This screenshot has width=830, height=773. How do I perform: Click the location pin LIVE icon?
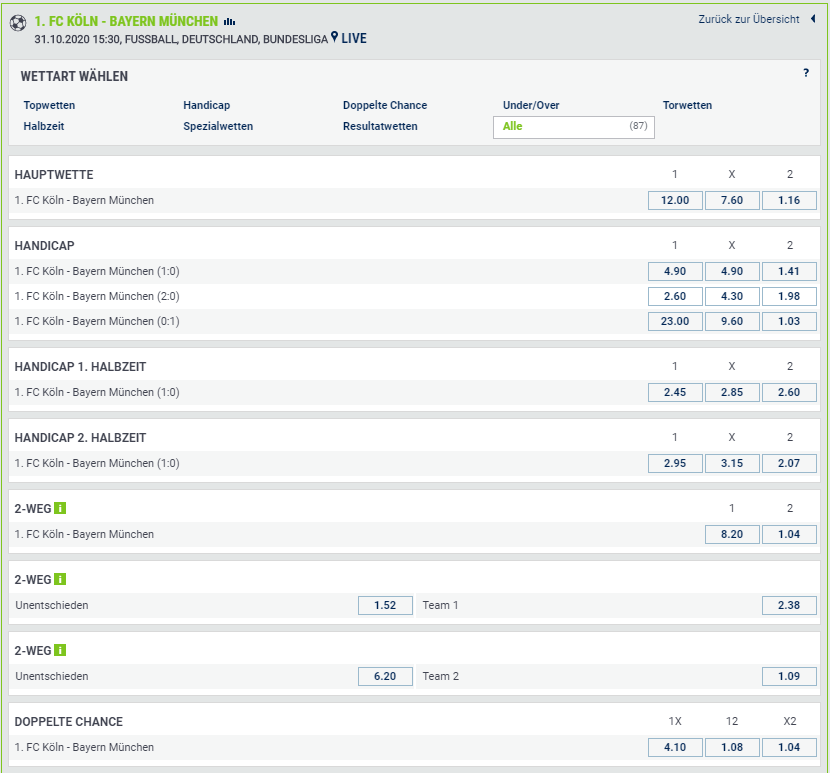coord(334,37)
